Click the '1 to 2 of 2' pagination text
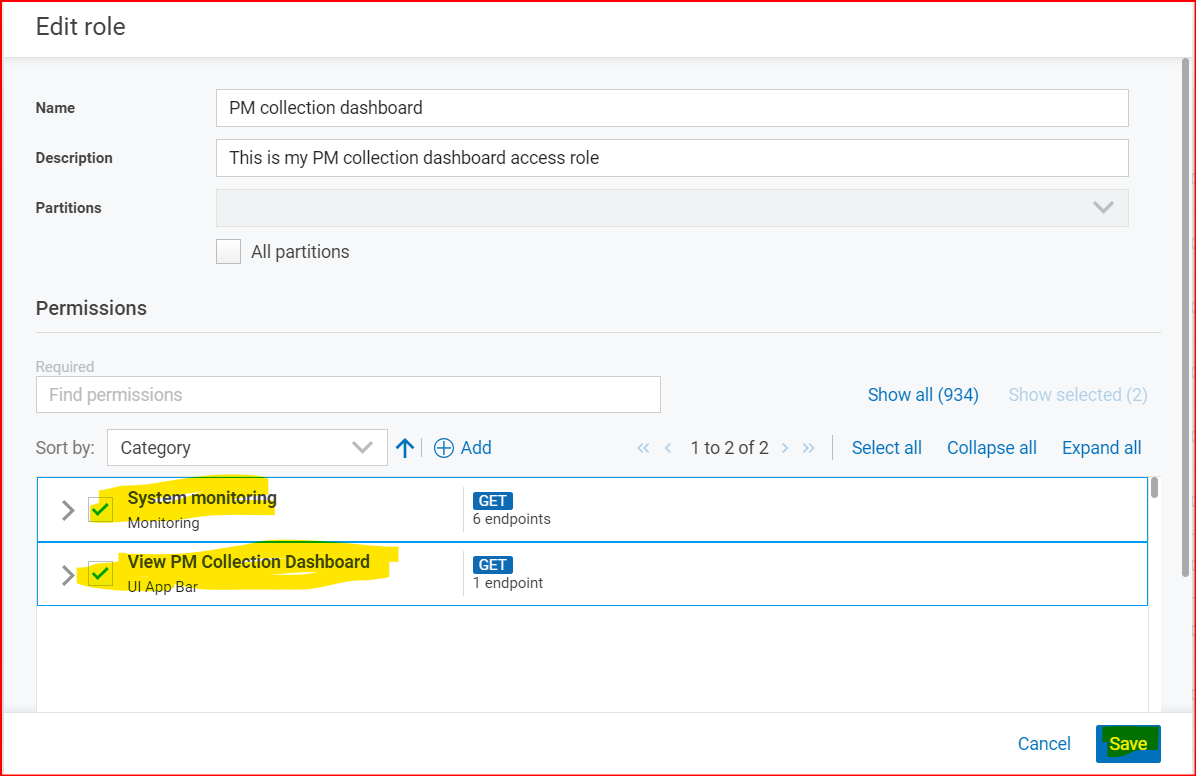1196x776 pixels. pos(729,448)
